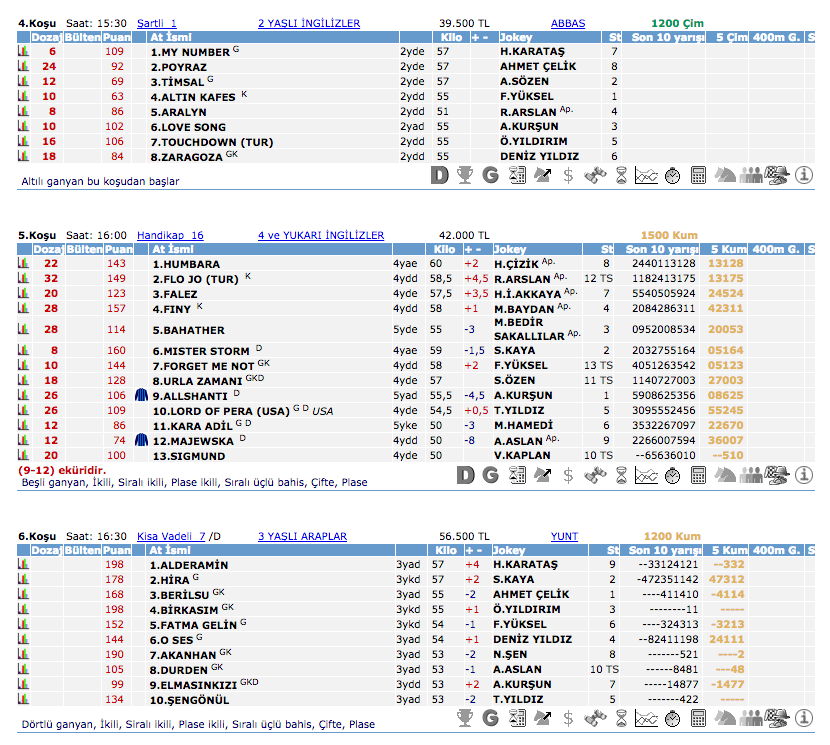Open the 3 YAŞLI ARAPLAR link
This screenshot has height=745, width=830.
coord(302,536)
